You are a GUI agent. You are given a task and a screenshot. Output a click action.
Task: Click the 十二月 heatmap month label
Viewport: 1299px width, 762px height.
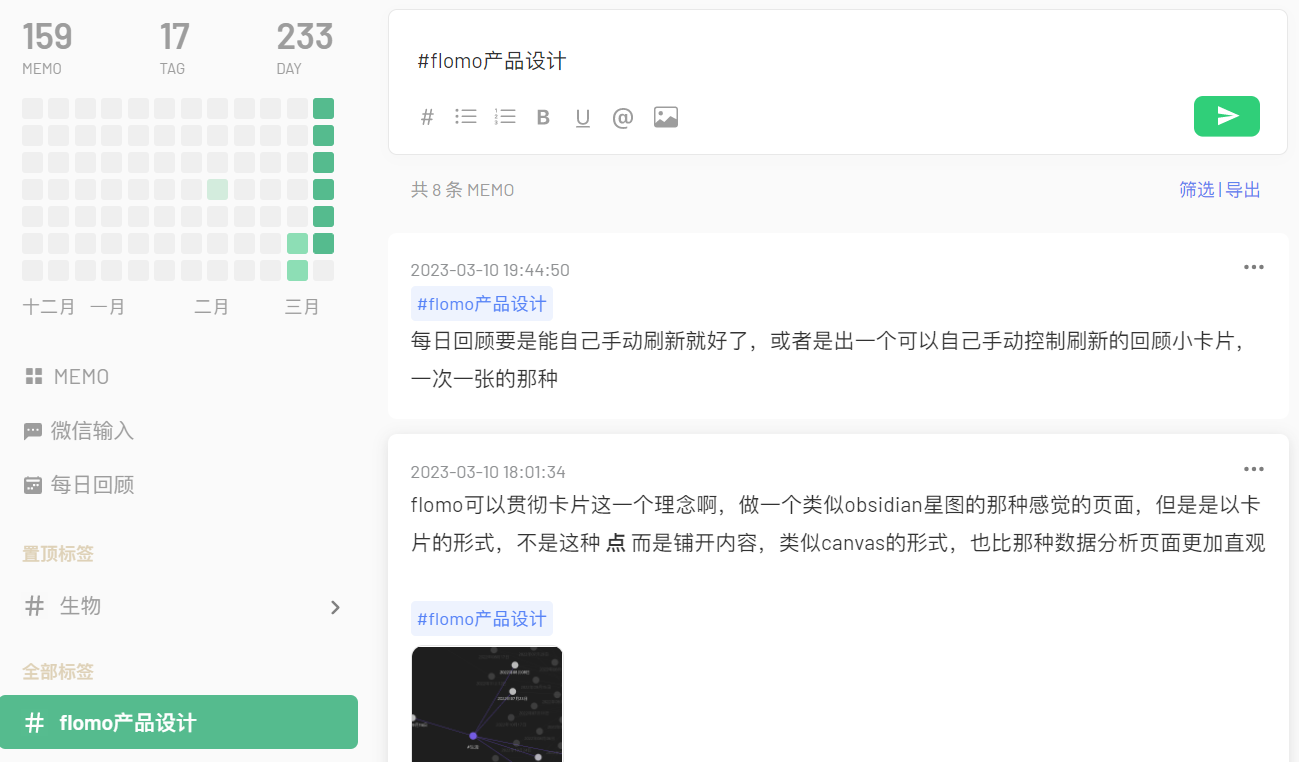pos(49,307)
